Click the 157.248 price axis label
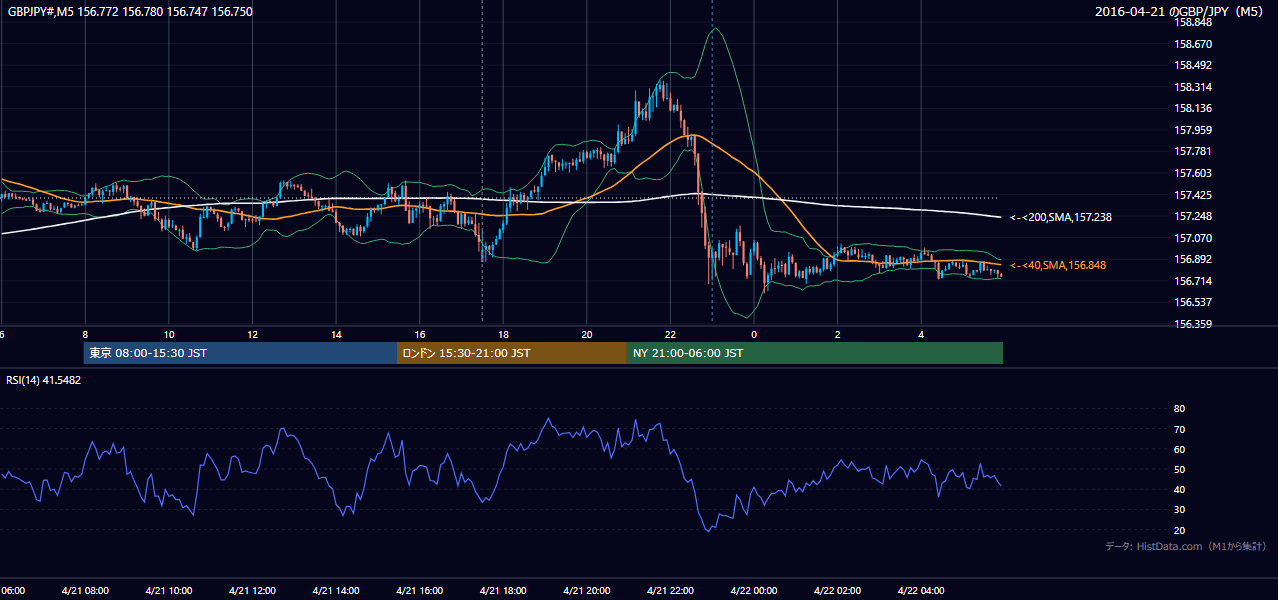Viewport: 1278px width, 600px height. (x=1194, y=216)
